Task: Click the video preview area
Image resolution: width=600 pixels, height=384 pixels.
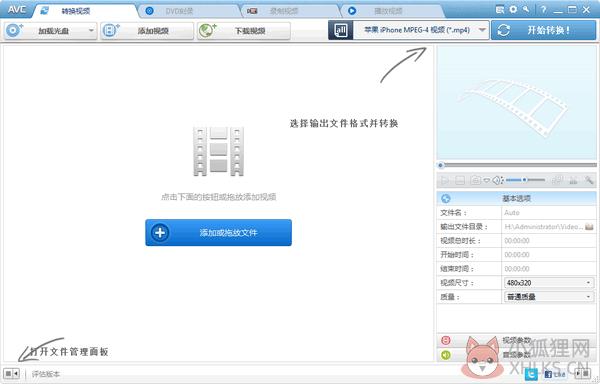Action: coord(517,103)
